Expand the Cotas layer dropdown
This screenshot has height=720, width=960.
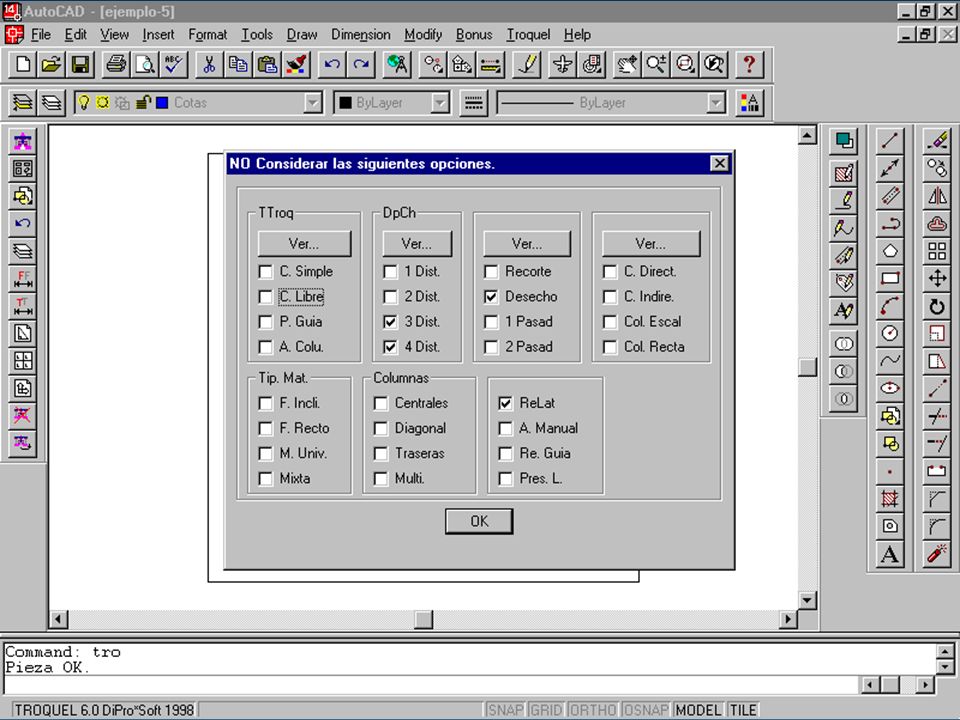coord(313,103)
